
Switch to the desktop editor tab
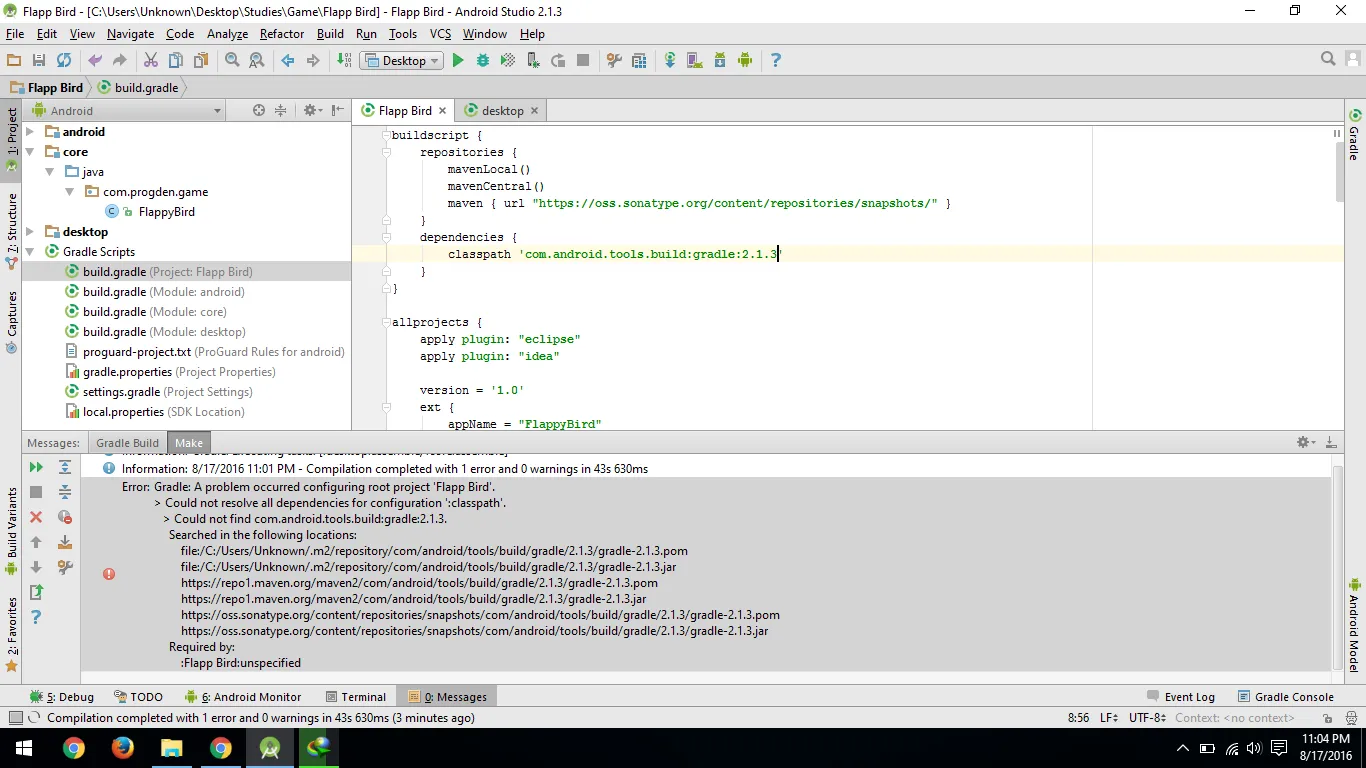coord(502,111)
